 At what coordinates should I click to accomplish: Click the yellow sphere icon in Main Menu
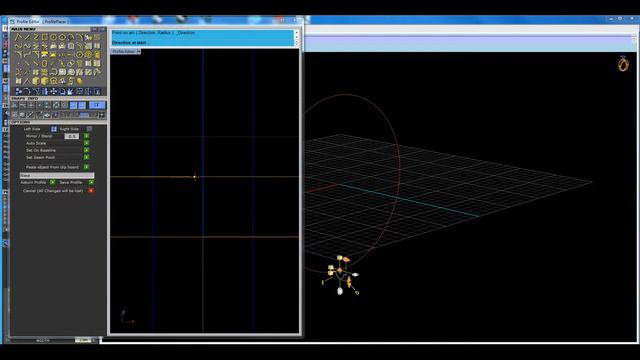pos(80,81)
